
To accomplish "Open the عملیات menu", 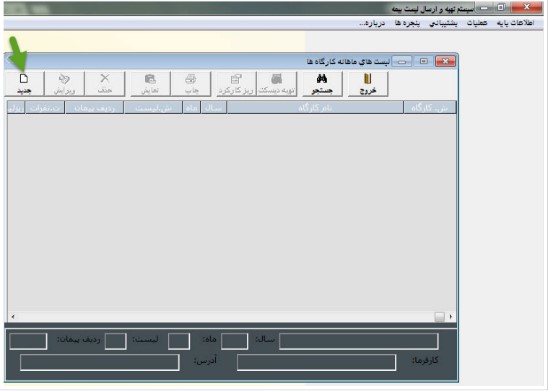I will point(477,23).
